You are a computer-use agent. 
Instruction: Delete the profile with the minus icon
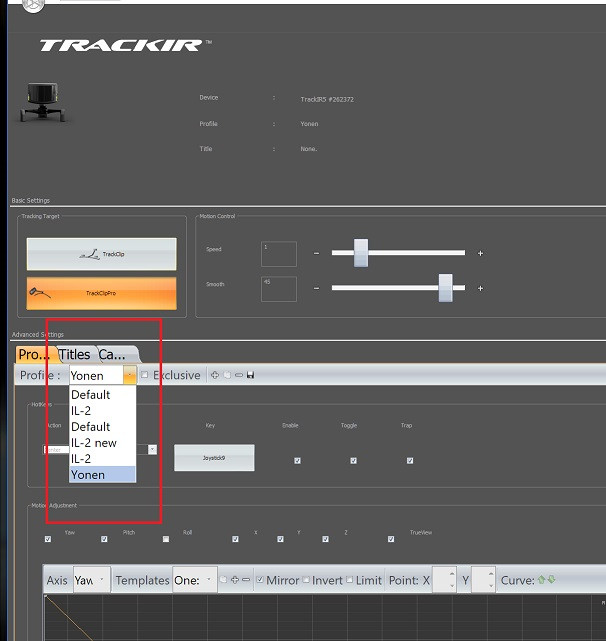239,375
